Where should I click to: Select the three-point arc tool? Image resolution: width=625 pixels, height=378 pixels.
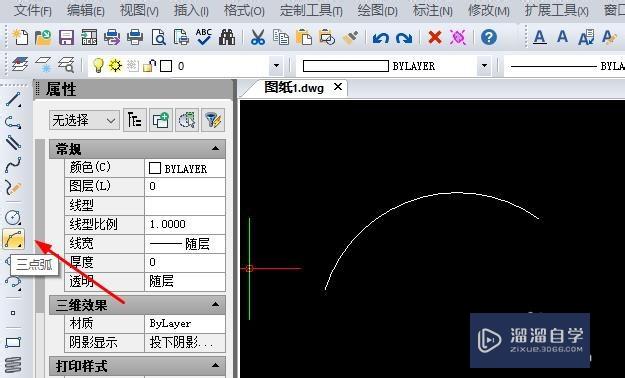click(13, 239)
